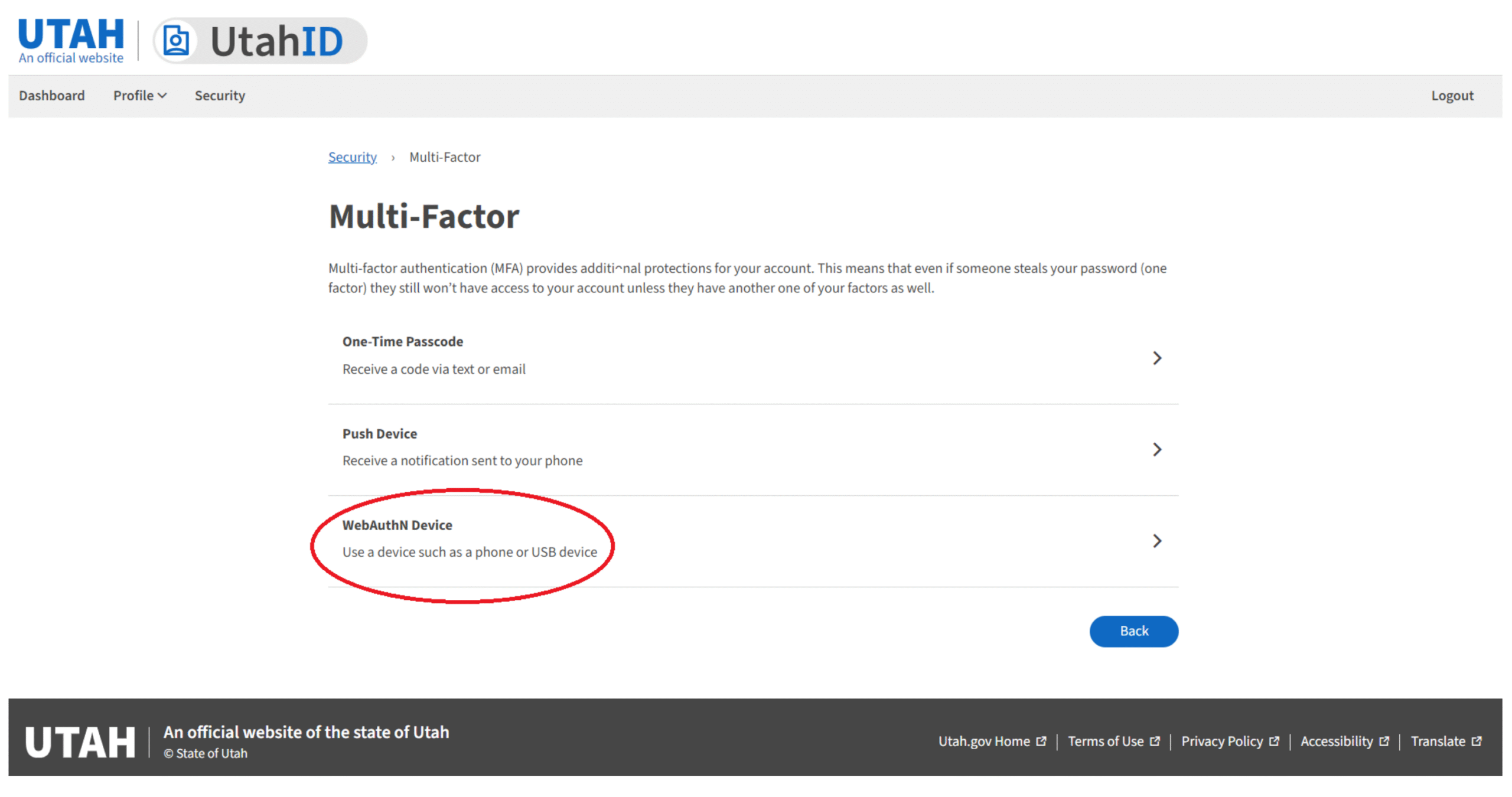Image resolution: width=1512 pixels, height=797 pixels.
Task: Select the One-Time Passcode option
Action: (403, 342)
